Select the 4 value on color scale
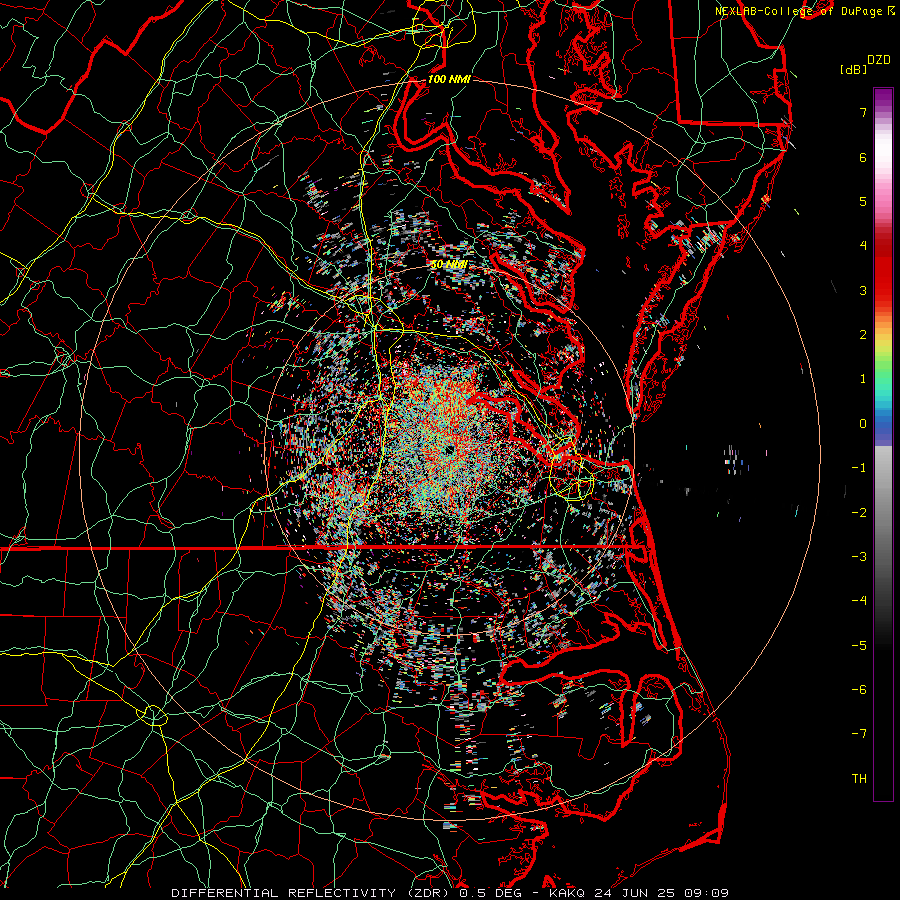The image size is (900, 900). (x=863, y=246)
